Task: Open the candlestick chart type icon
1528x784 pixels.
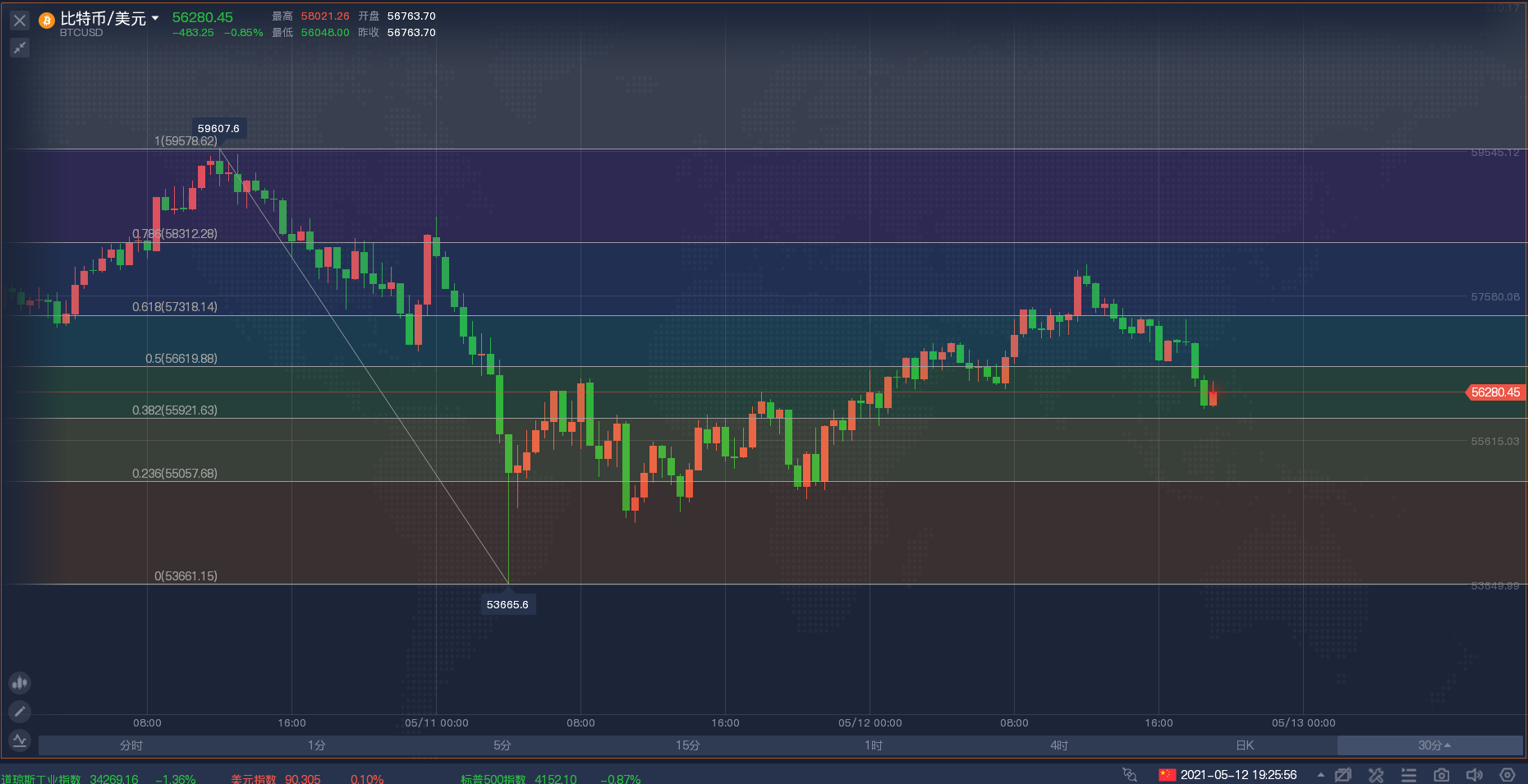Action: pyautogui.click(x=20, y=682)
